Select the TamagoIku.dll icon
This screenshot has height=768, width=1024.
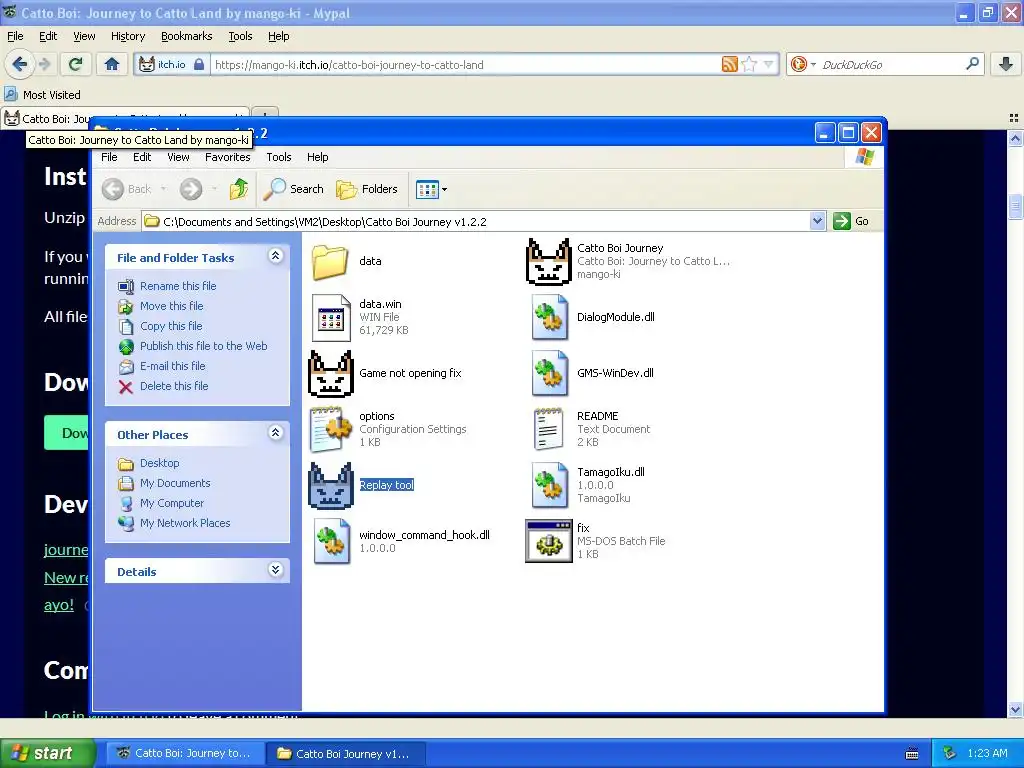click(x=549, y=486)
